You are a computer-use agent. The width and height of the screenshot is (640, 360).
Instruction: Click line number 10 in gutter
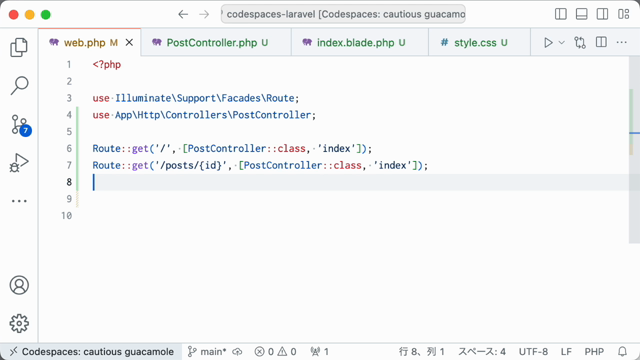click(x=67, y=216)
